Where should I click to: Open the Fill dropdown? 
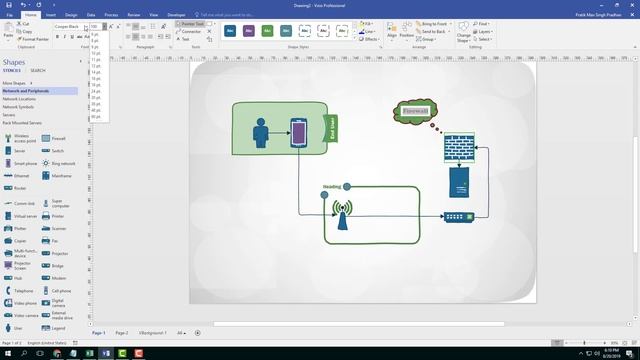point(366,24)
